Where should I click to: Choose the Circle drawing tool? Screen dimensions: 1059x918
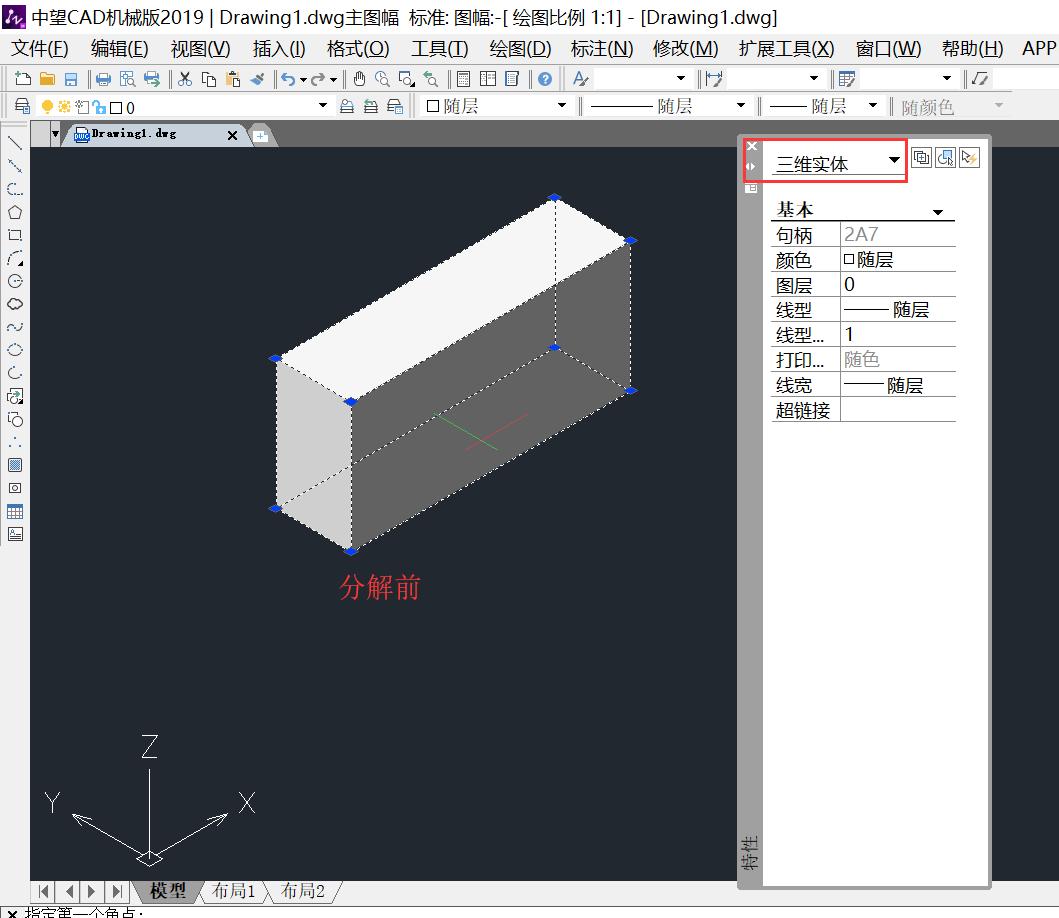pos(14,281)
